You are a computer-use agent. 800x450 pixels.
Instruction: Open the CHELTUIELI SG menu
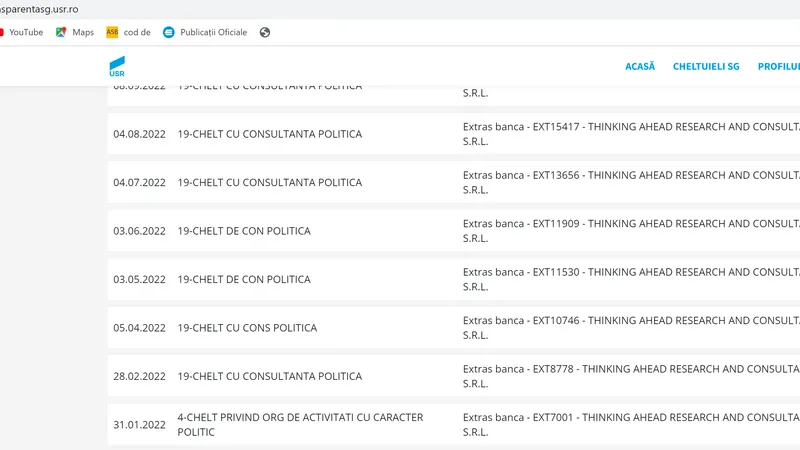[706, 66]
